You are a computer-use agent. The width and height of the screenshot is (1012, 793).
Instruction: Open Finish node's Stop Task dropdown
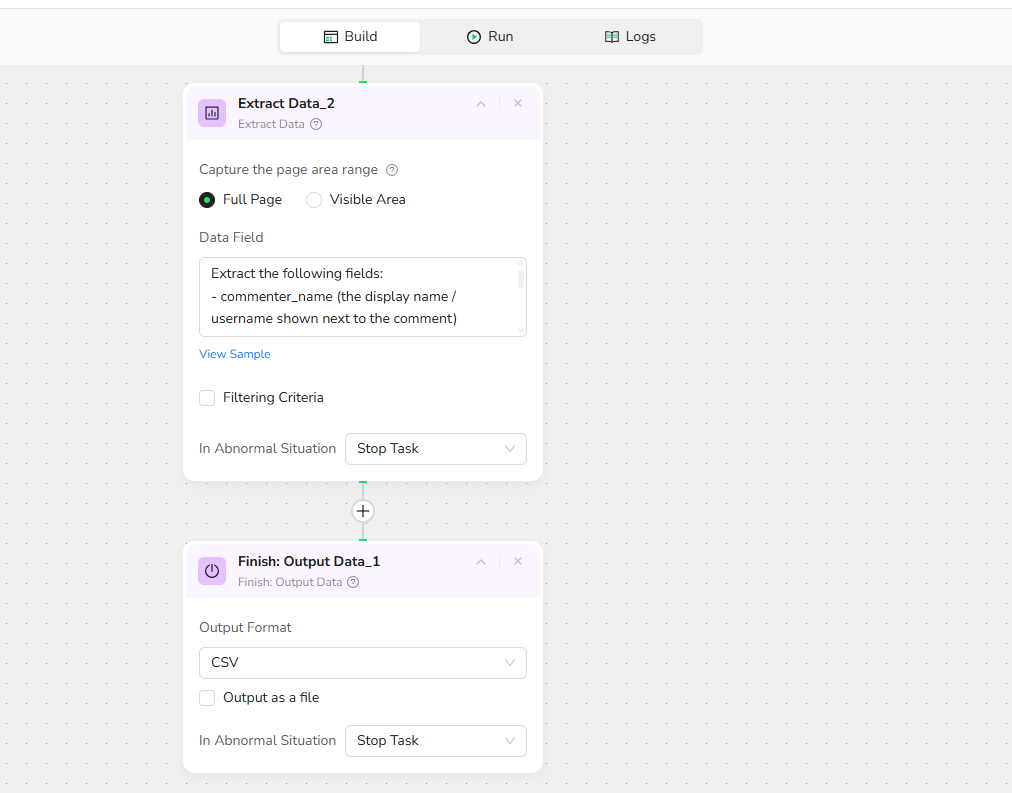pos(435,741)
